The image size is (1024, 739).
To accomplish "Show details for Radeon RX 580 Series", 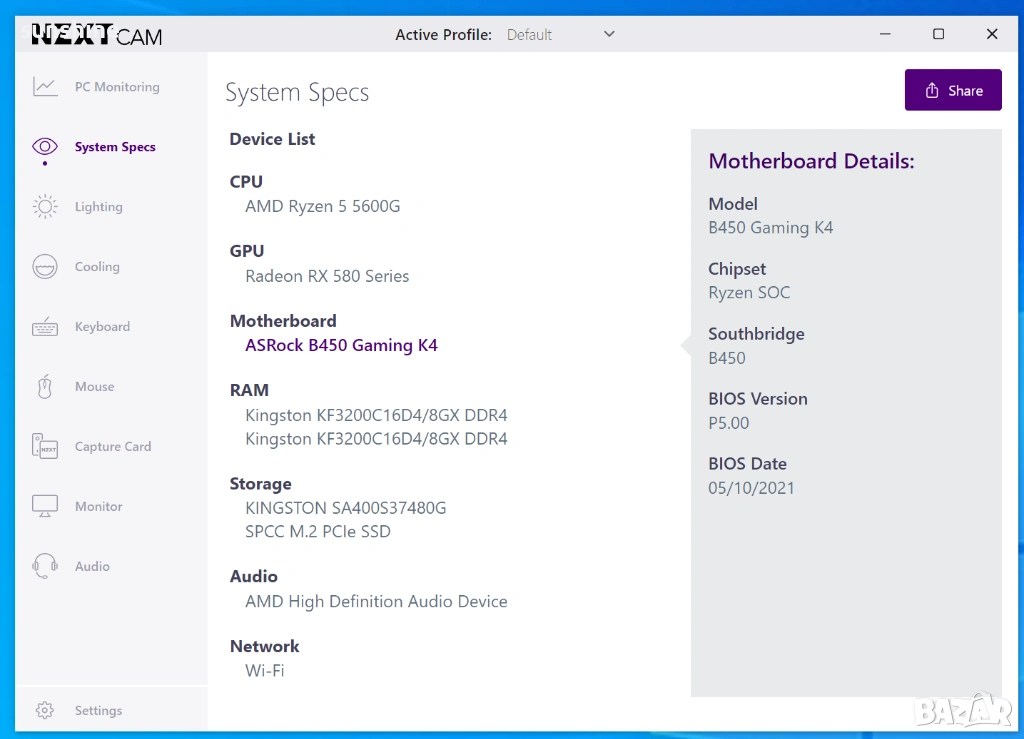I will [327, 277].
